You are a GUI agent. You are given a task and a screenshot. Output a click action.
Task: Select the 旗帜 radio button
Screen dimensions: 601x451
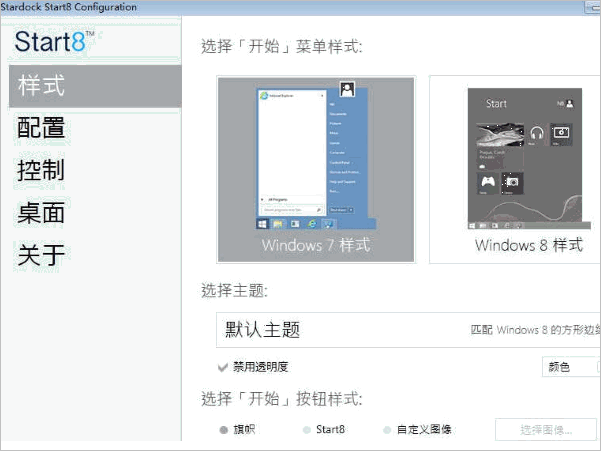coord(223,430)
